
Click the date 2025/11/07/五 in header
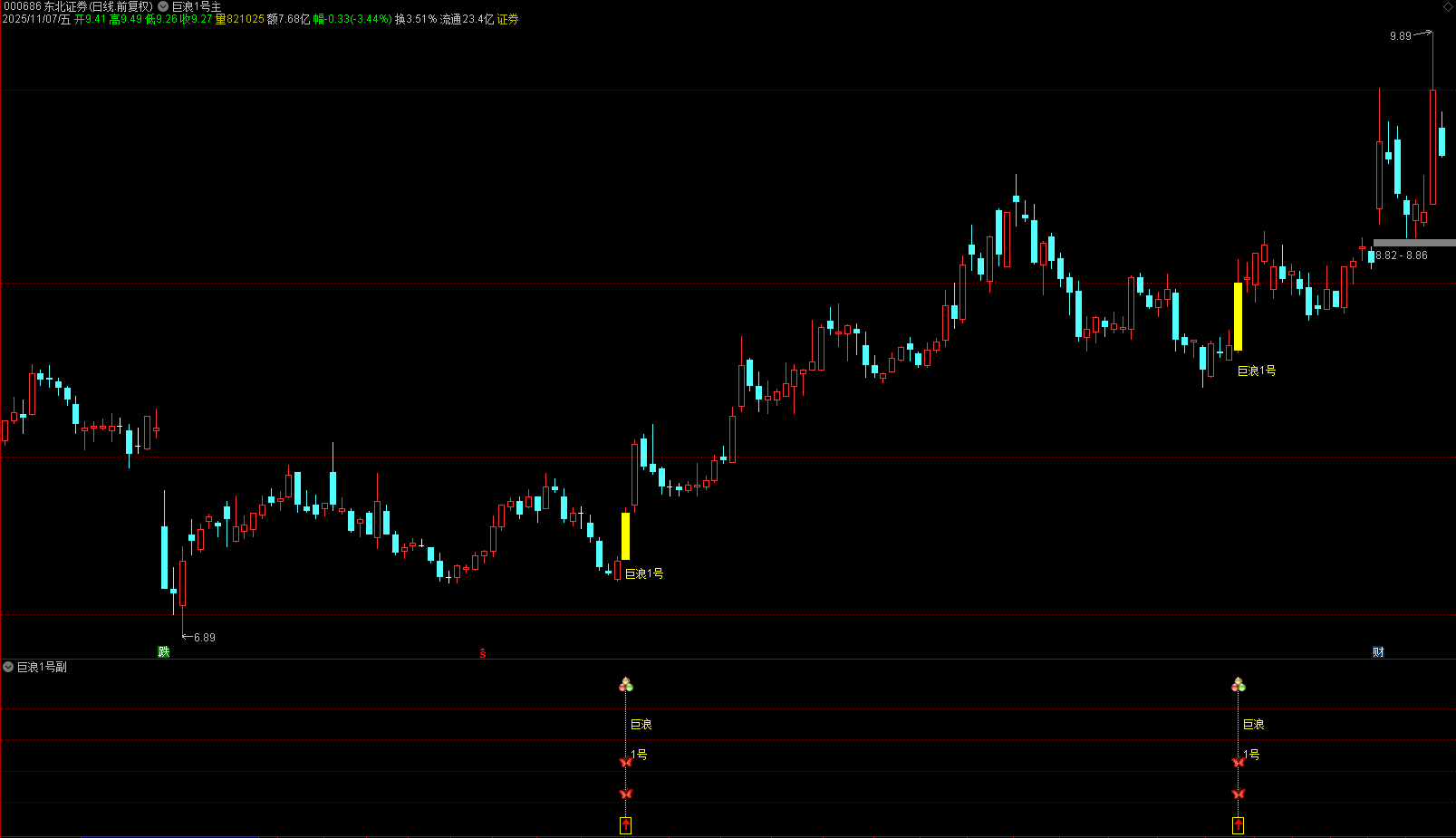(x=36, y=19)
